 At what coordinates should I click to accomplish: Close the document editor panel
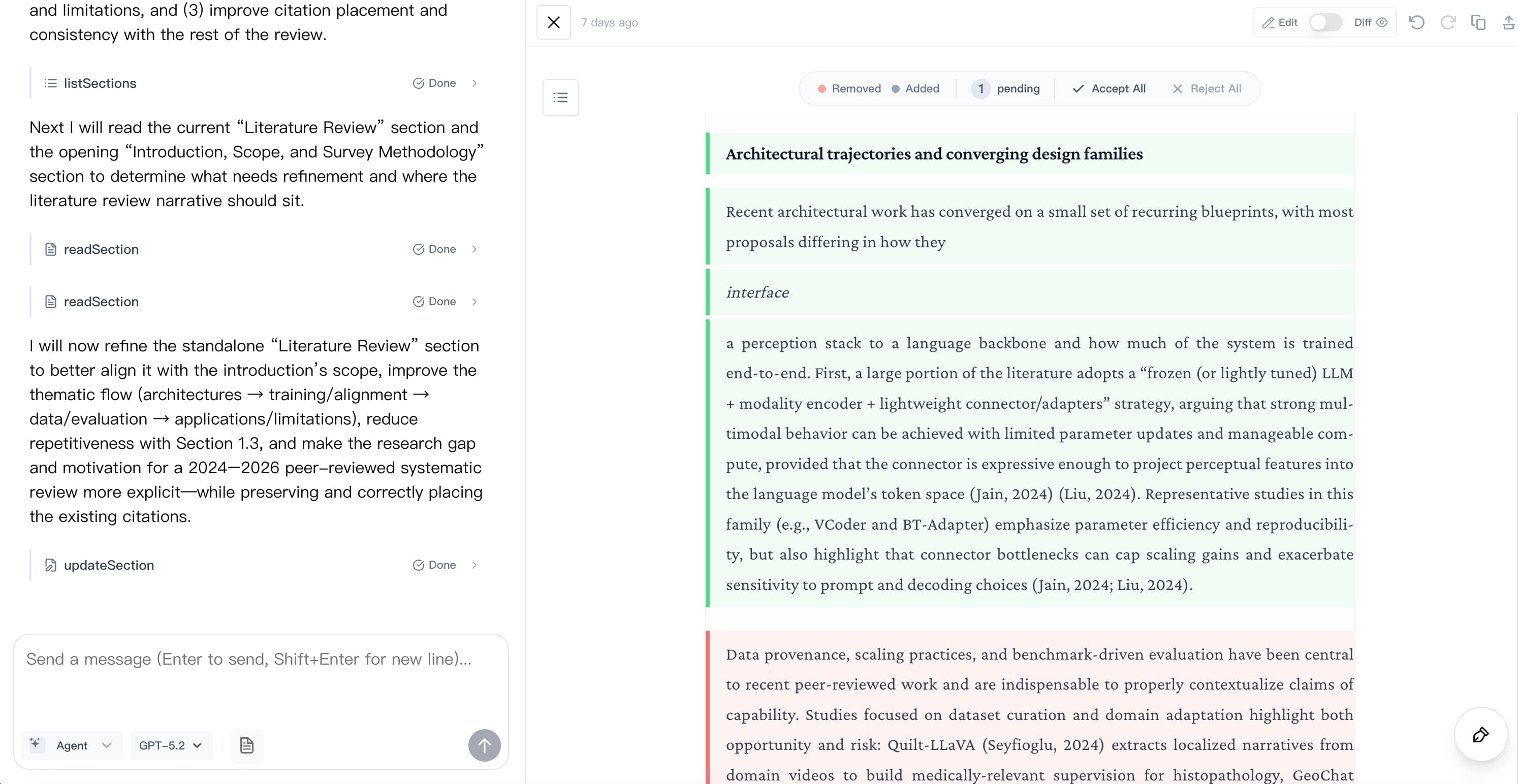click(553, 22)
